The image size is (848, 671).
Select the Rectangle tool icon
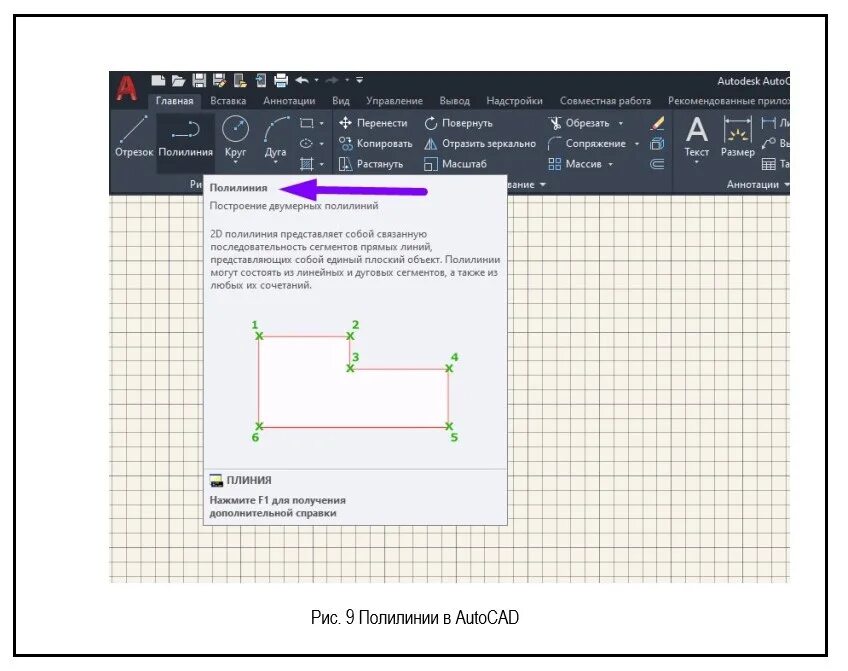coord(307,123)
